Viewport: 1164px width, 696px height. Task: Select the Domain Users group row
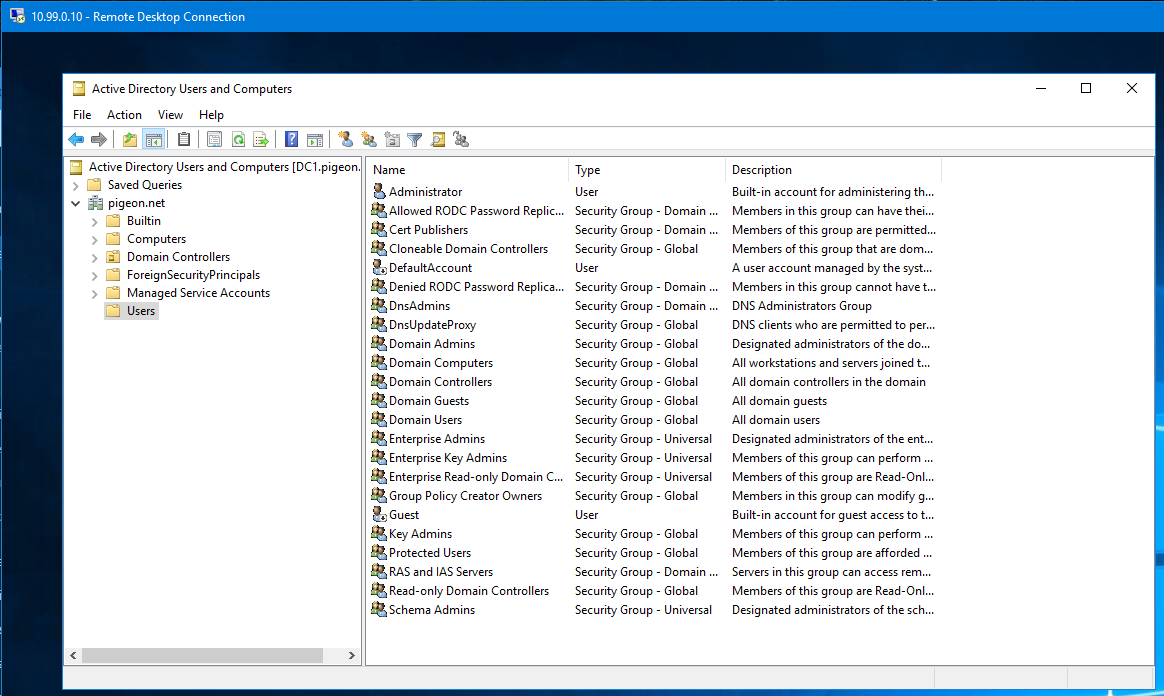tap(653, 419)
